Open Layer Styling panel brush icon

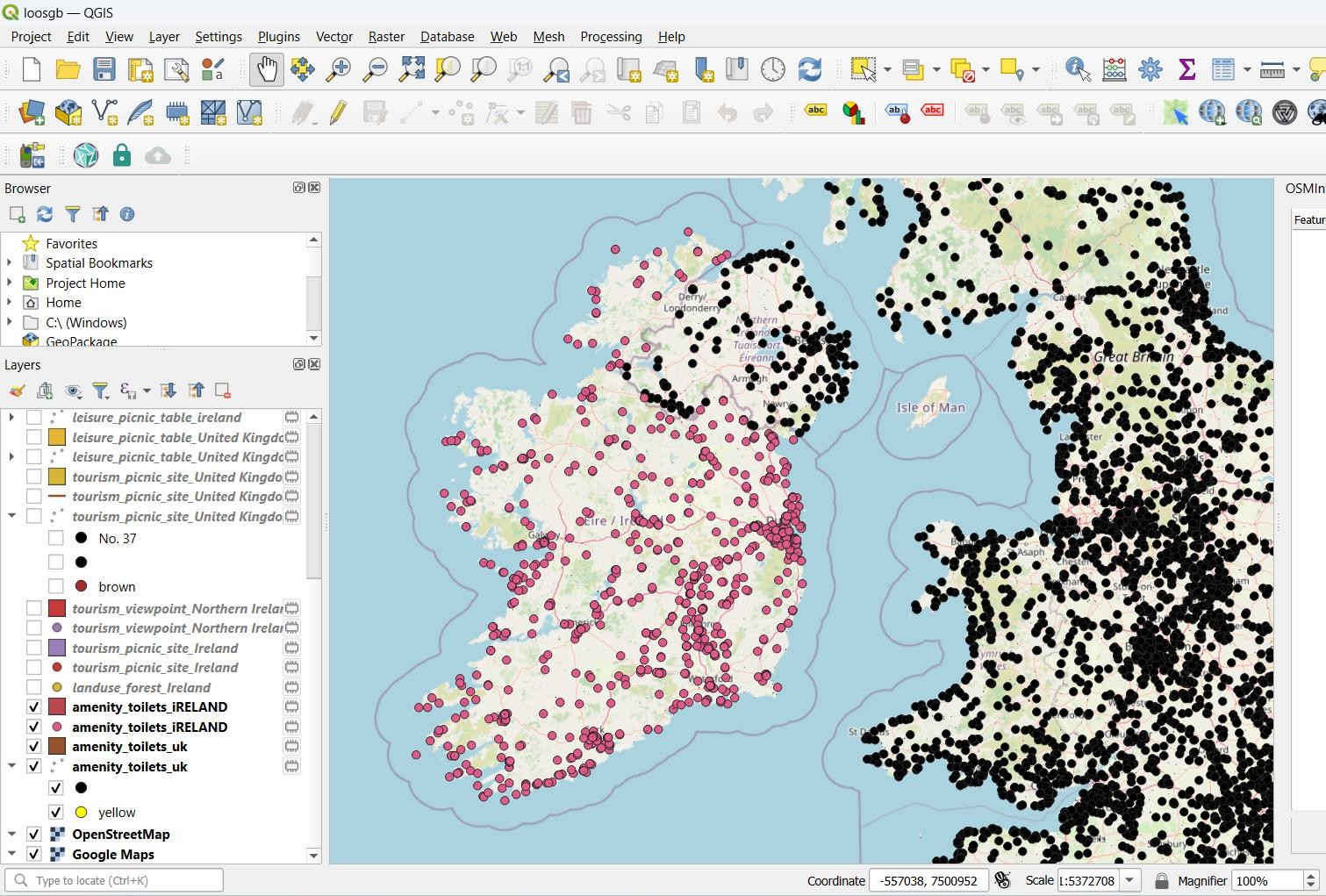pyautogui.click(x=17, y=391)
